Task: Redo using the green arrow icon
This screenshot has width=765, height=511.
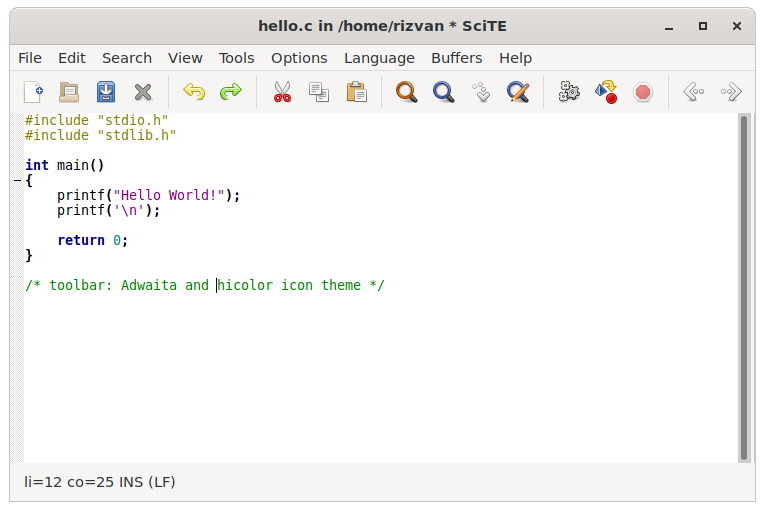Action: tap(230, 92)
